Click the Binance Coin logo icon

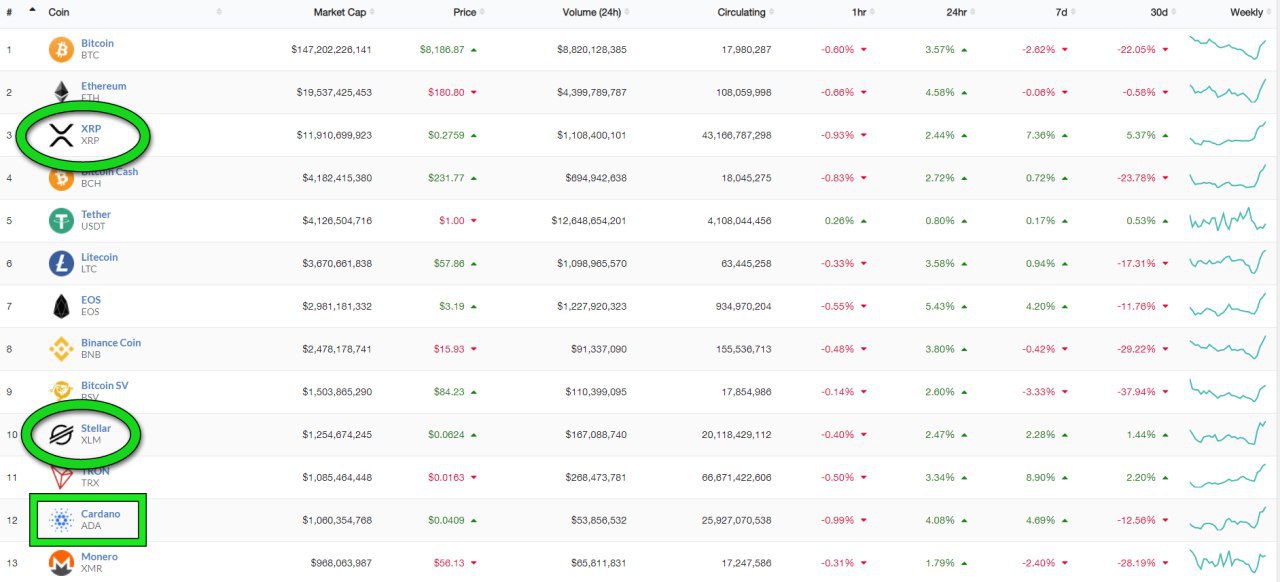[62, 349]
